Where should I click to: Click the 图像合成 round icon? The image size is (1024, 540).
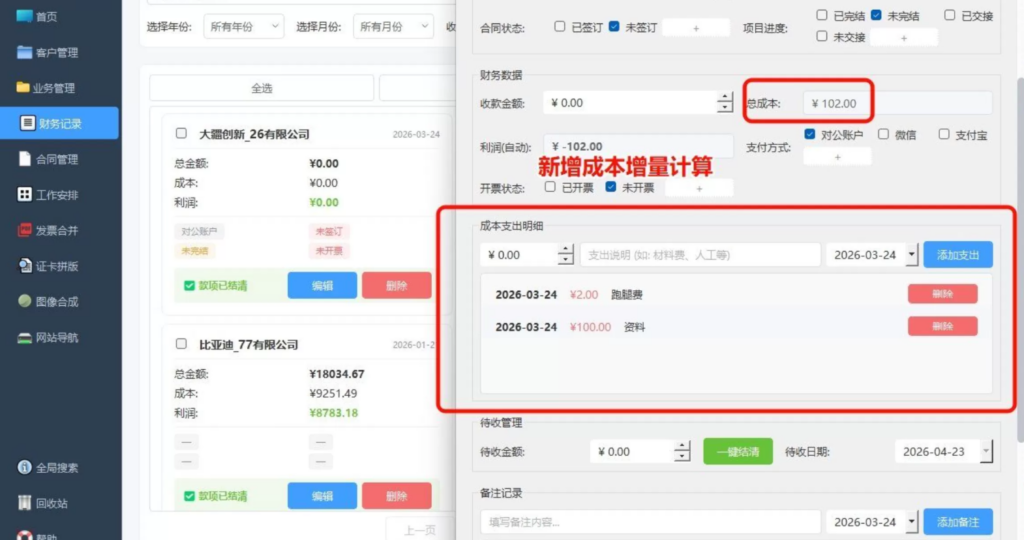(24, 301)
